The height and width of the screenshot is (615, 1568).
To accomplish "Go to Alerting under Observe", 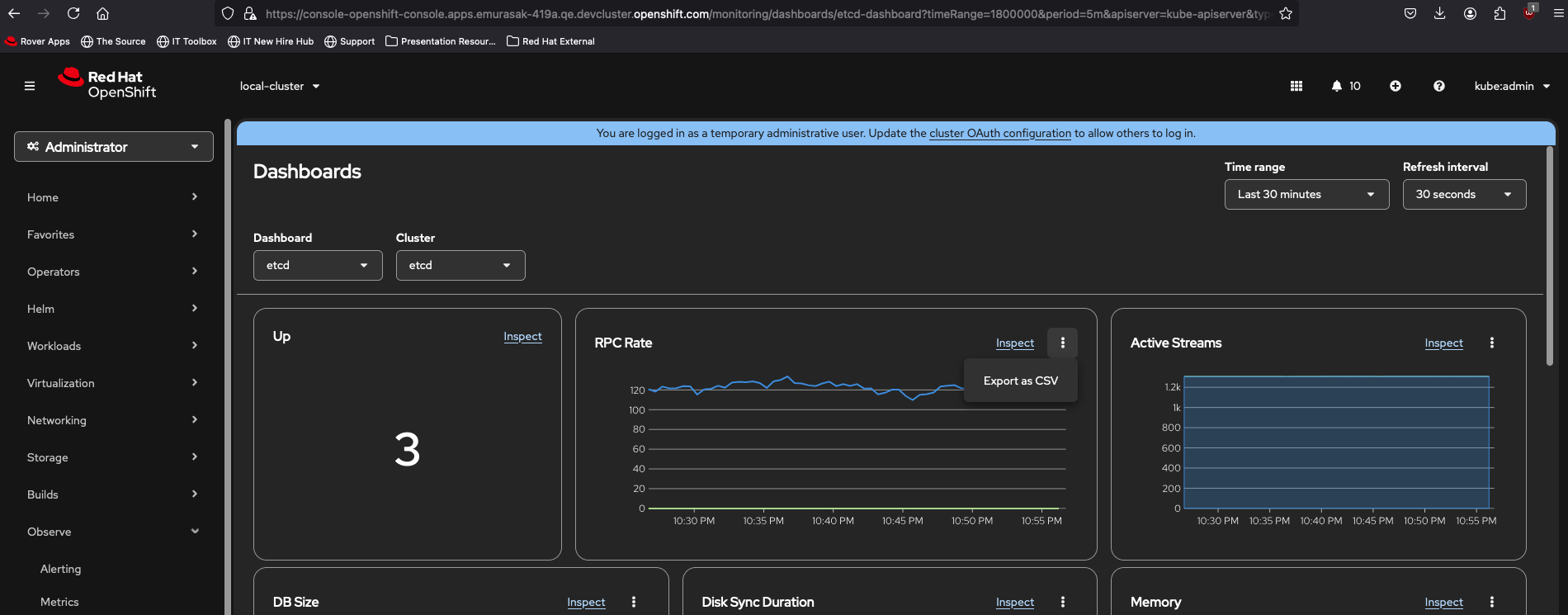I will tap(61, 569).
